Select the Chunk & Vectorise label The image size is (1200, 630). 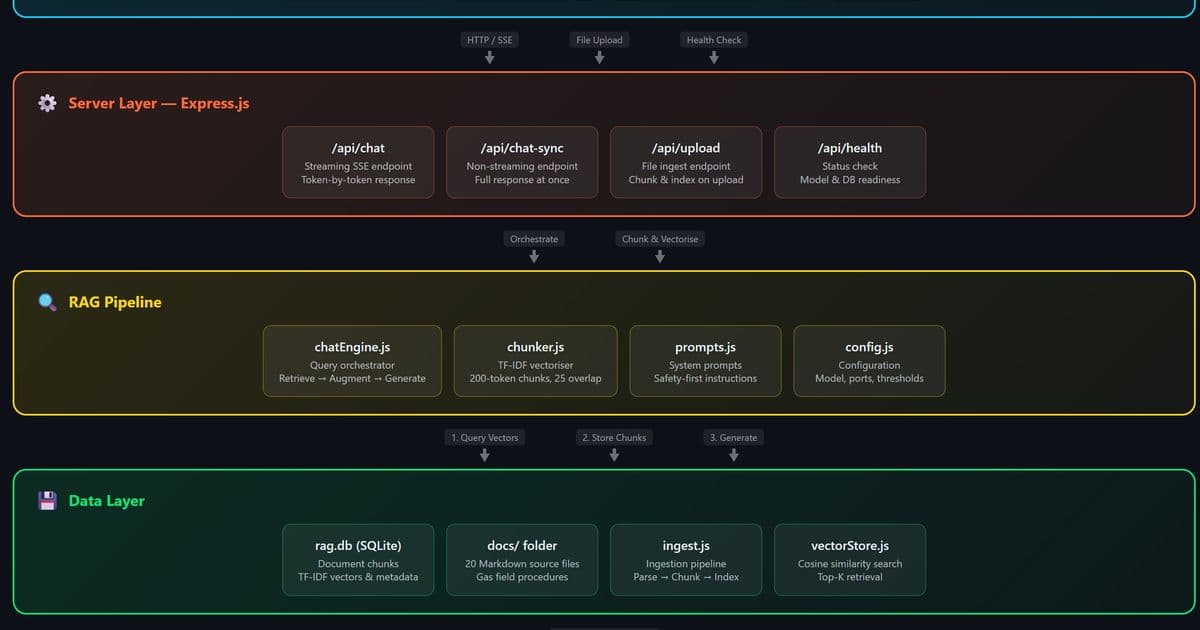pyautogui.click(x=659, y=238)
